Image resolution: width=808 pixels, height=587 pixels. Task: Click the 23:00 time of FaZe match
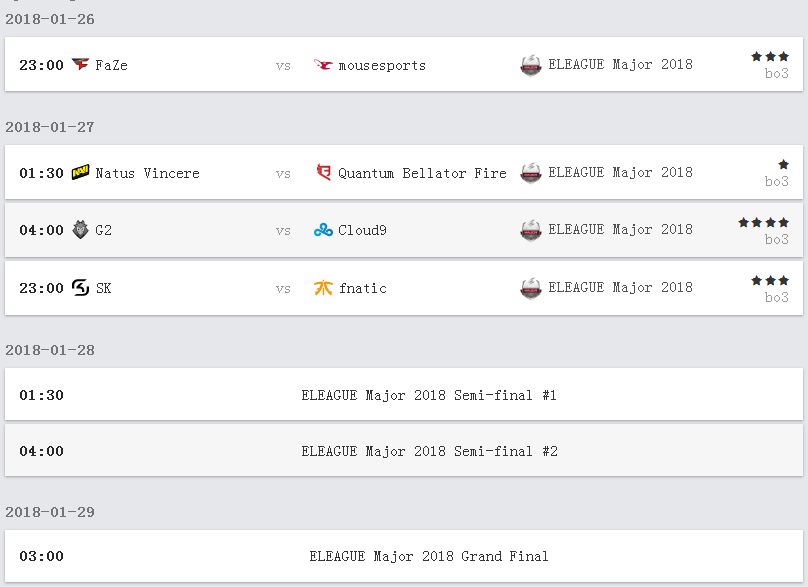(41, 65)
